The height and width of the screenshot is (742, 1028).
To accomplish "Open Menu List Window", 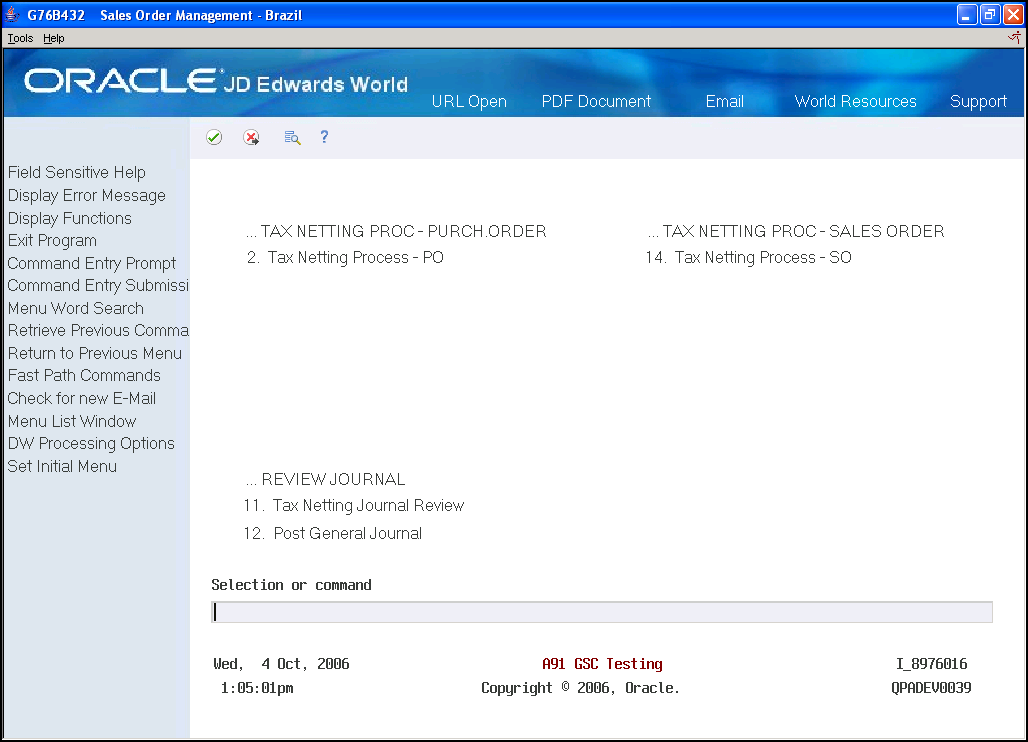I will pyautogui.click(x=72, y=421).
